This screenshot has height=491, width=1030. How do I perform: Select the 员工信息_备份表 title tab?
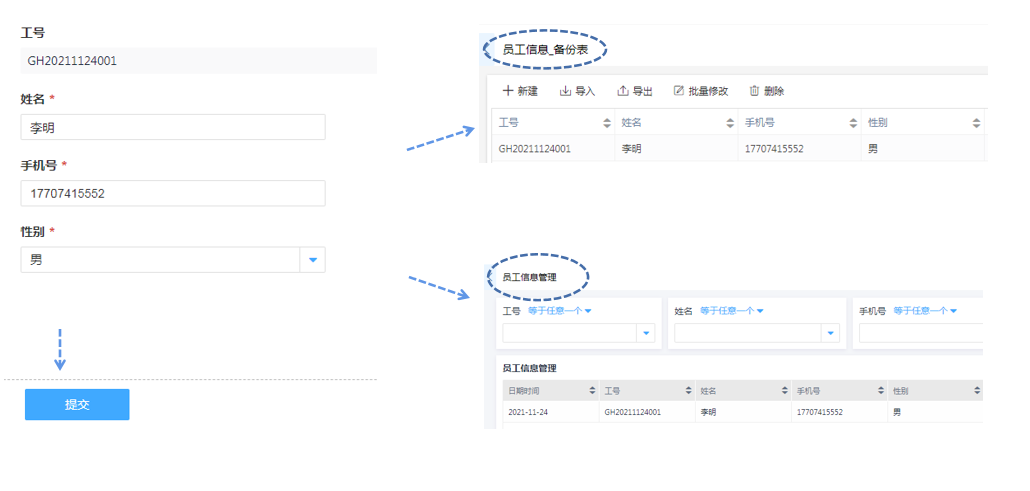545,50
